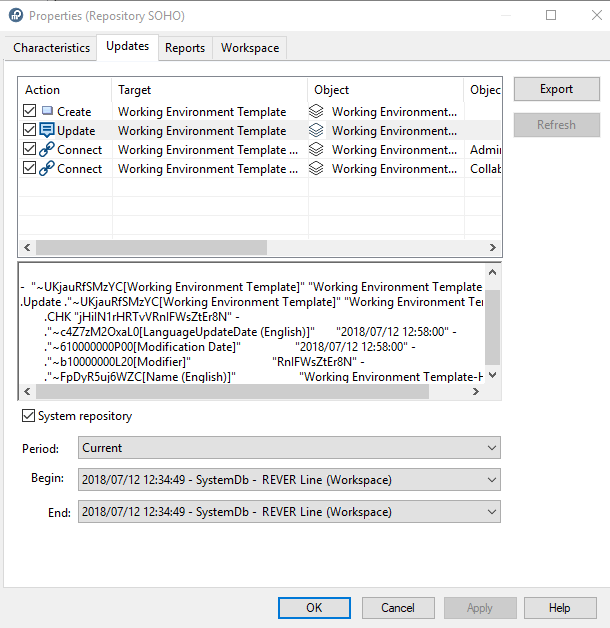This screenshot has width=610, height=628.
Task: Click the layers object icon in last row
Action: pos(316,169)
